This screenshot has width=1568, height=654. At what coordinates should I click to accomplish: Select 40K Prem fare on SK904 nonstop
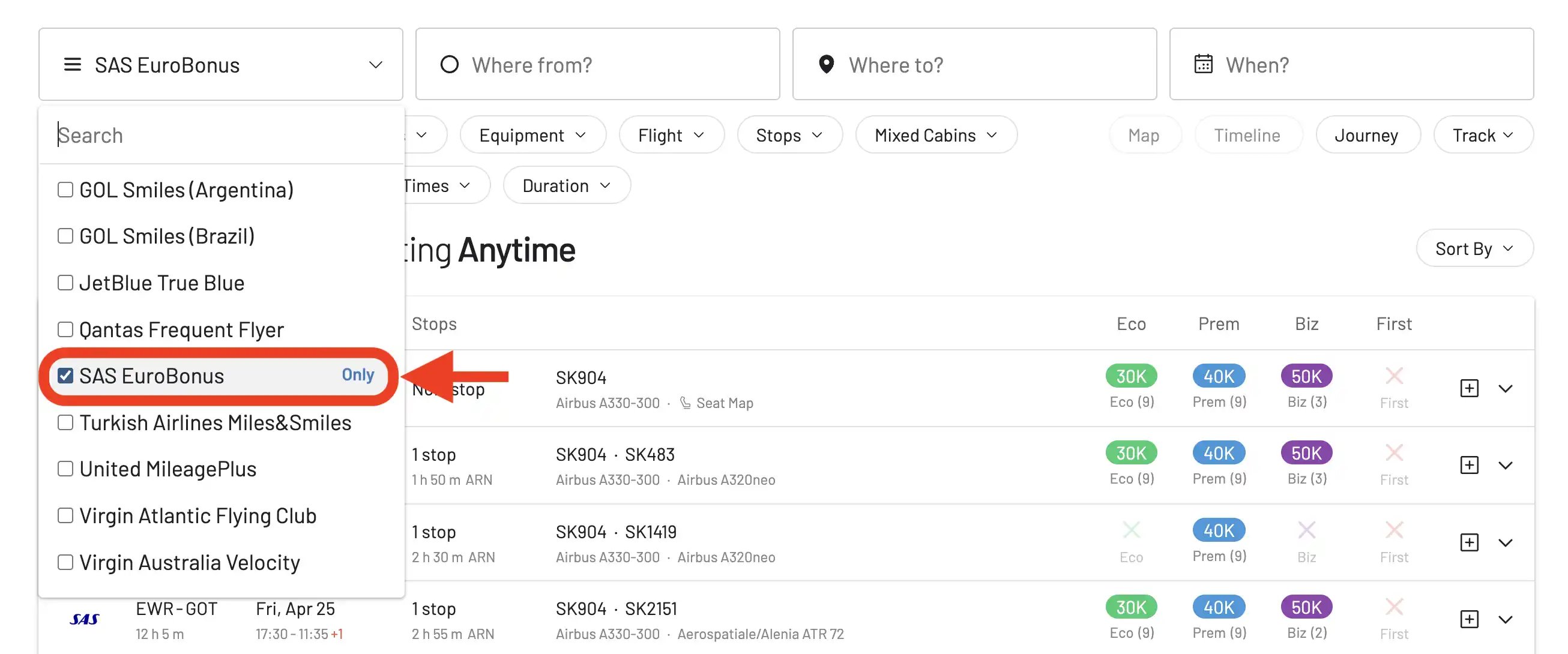coord(1219,376)
